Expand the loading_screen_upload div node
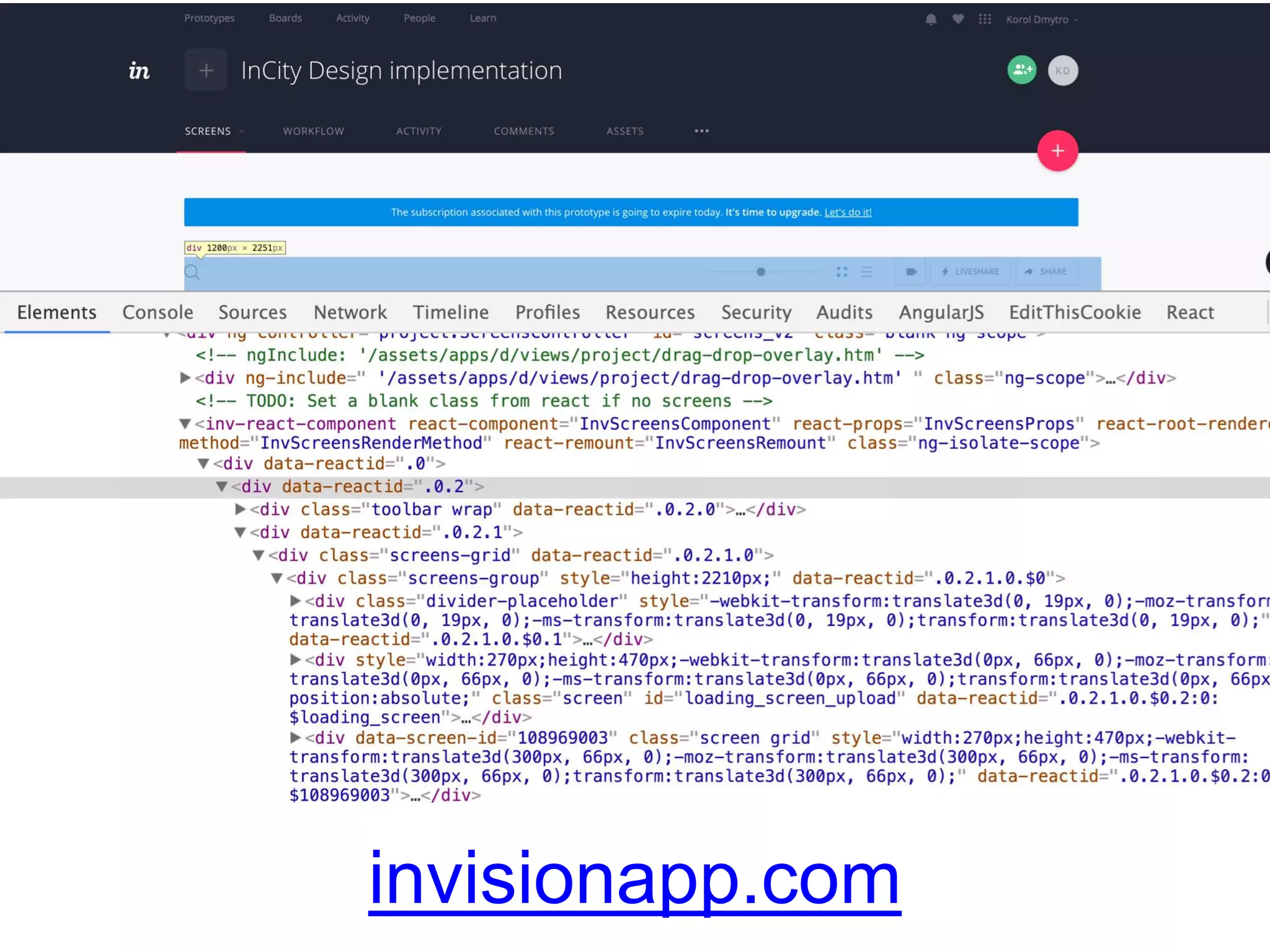This screenshot has height=952, width=1270. pyautogui.click(x=295, y=659)
